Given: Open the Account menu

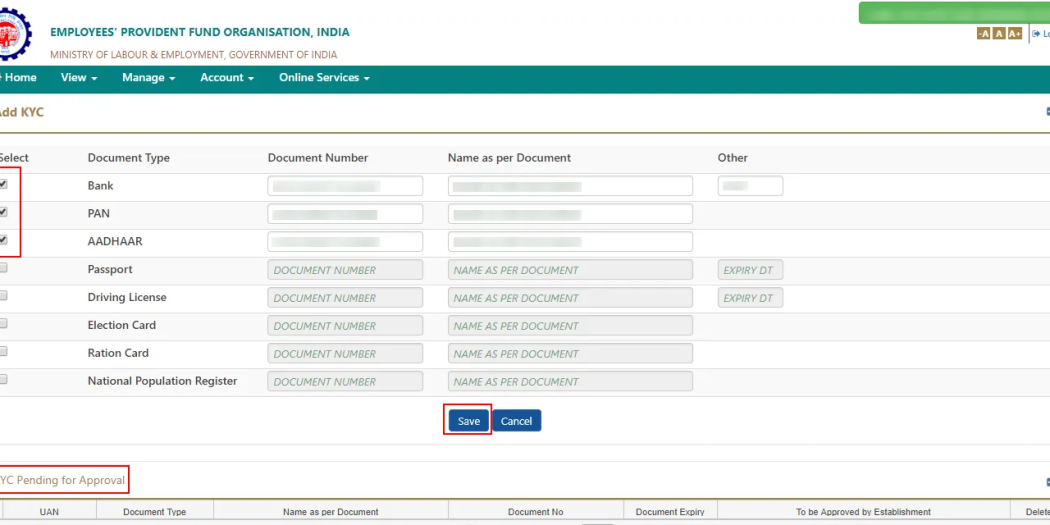Looking at the screenshot, I should pyautogui.click(x=227, y=78).
